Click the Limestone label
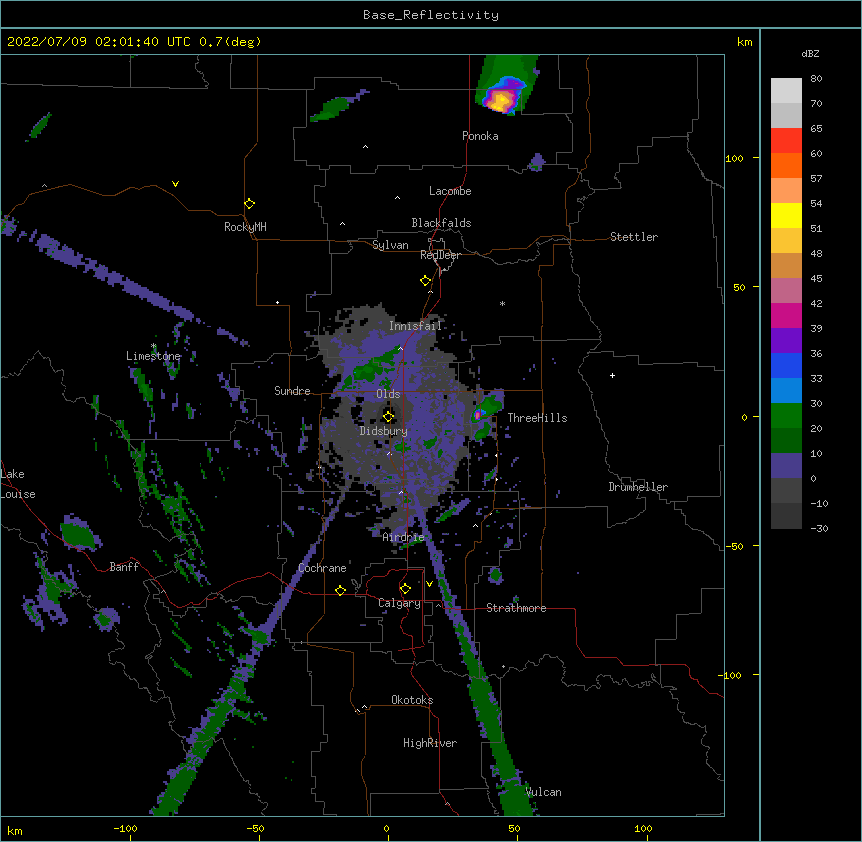Viewport: 862px width, 842px height. click(153, 356)
